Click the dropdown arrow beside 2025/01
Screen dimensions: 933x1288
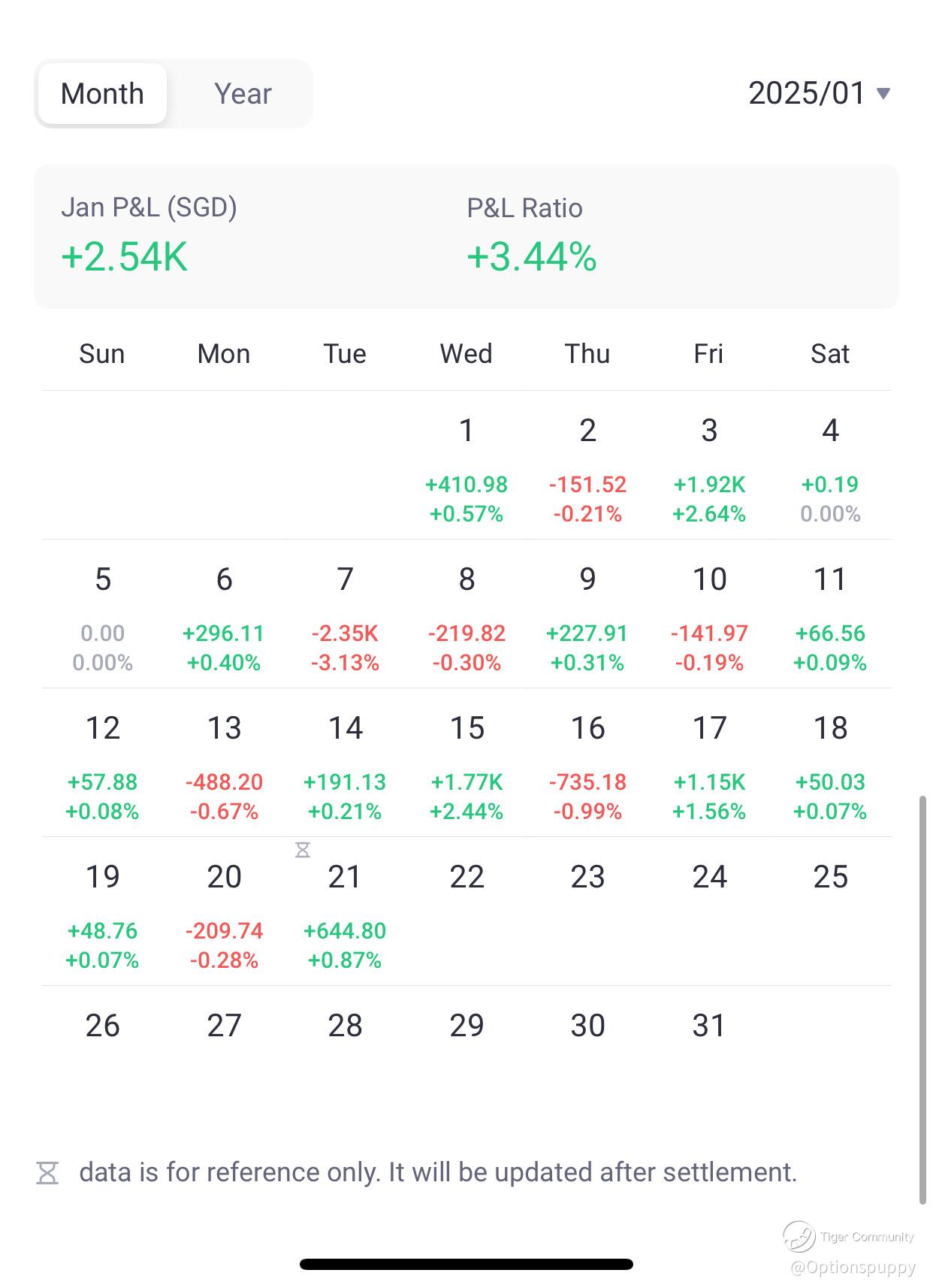884,94
